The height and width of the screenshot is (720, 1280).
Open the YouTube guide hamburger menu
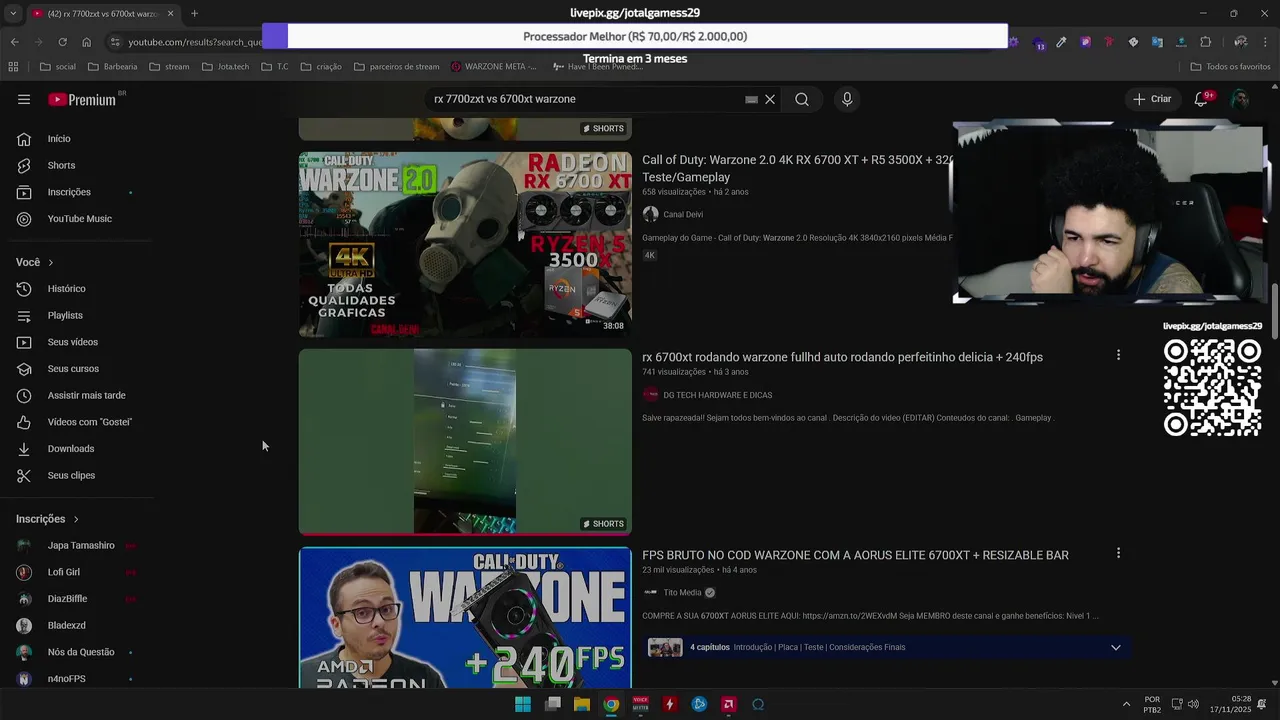[x=24, y=99]
